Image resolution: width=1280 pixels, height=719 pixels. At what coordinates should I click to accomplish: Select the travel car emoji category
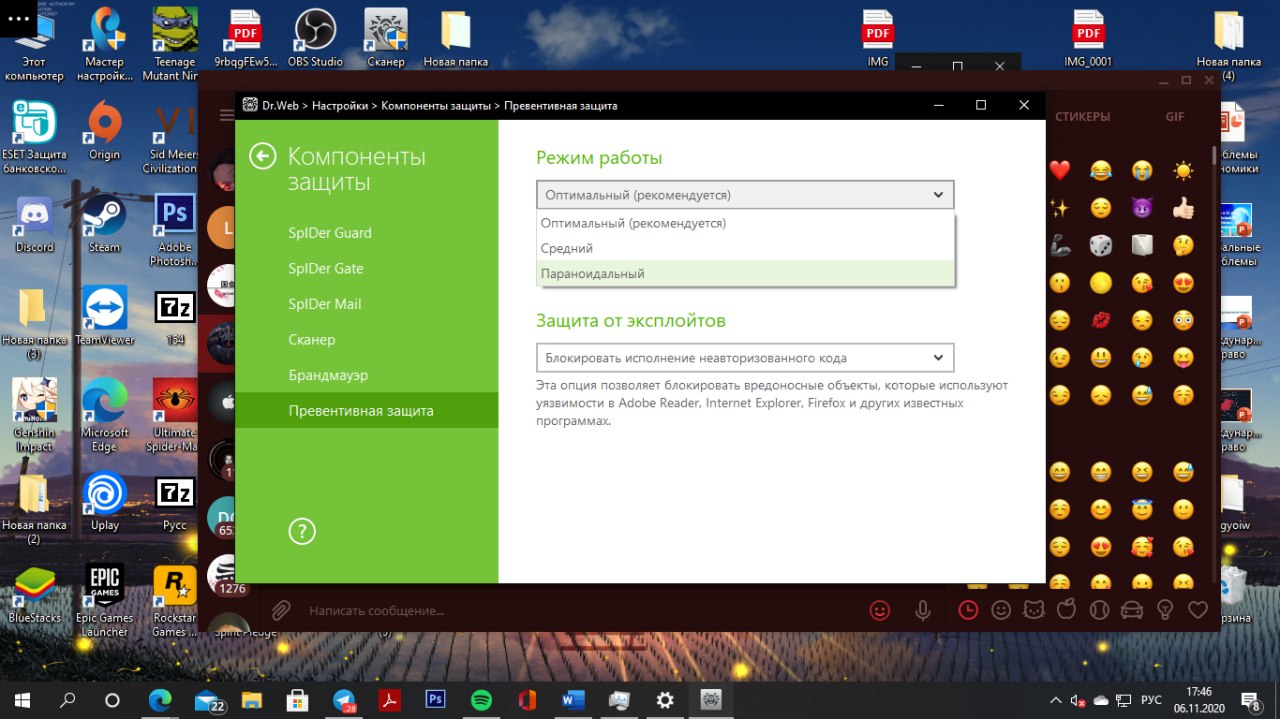(x=1132, y=609)
